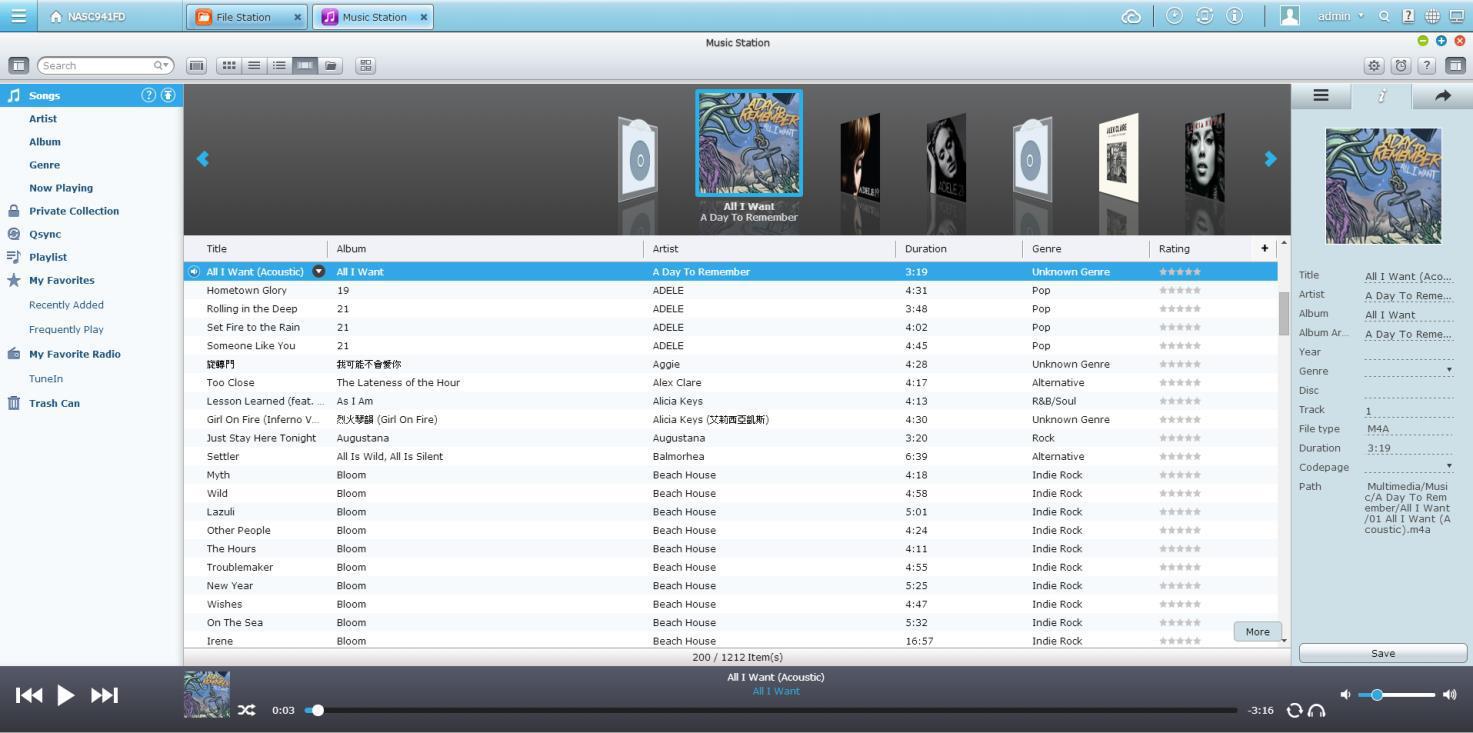Save the song info changes

pos(1383,653)
